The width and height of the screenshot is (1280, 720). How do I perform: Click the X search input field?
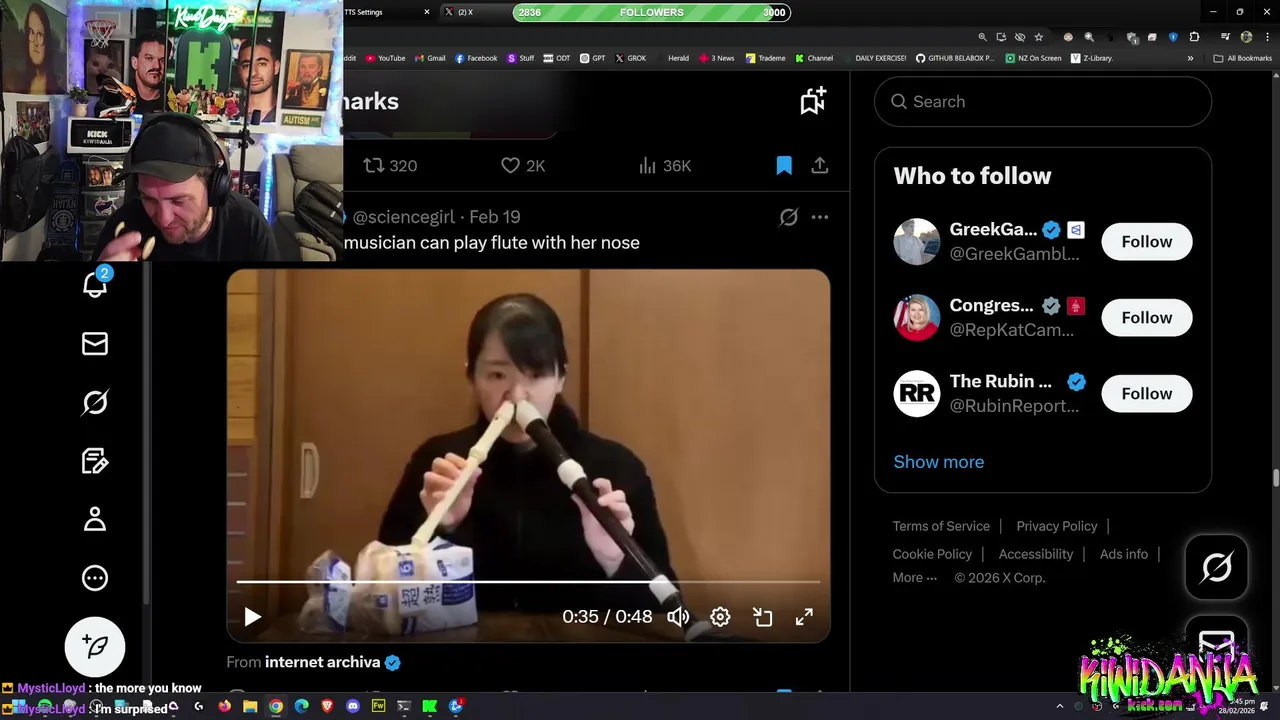pos(1043,102)
